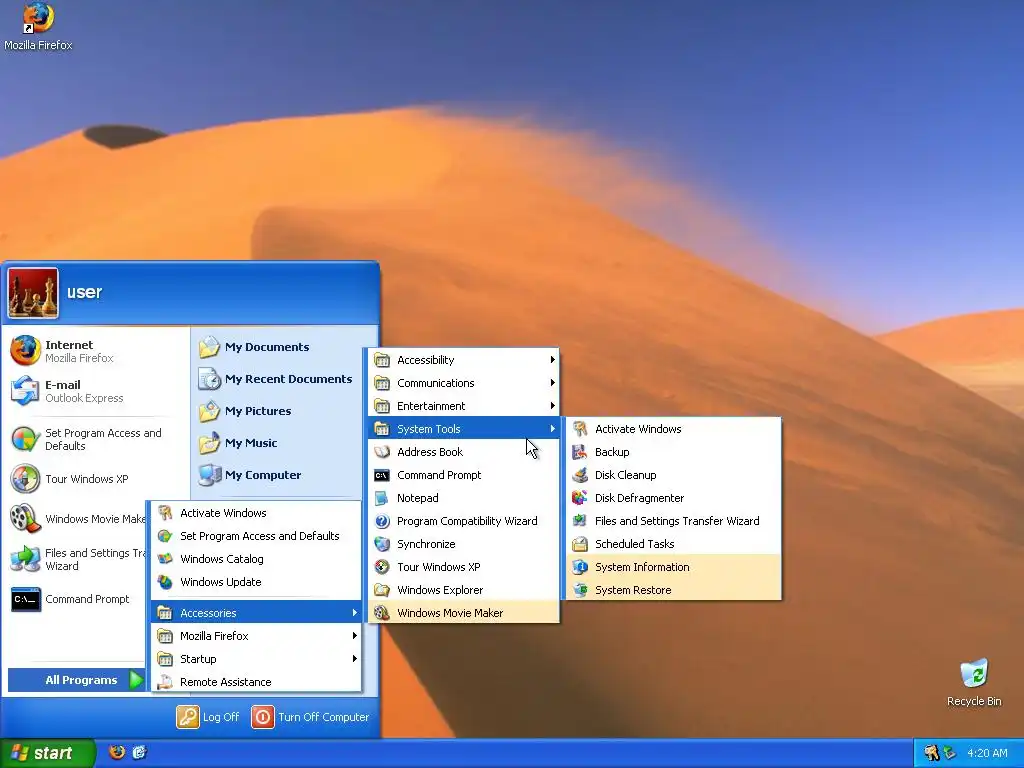1024x768 pixels.
Task: Expand the Accessibility folder
Action: click(x=464, y=360)
